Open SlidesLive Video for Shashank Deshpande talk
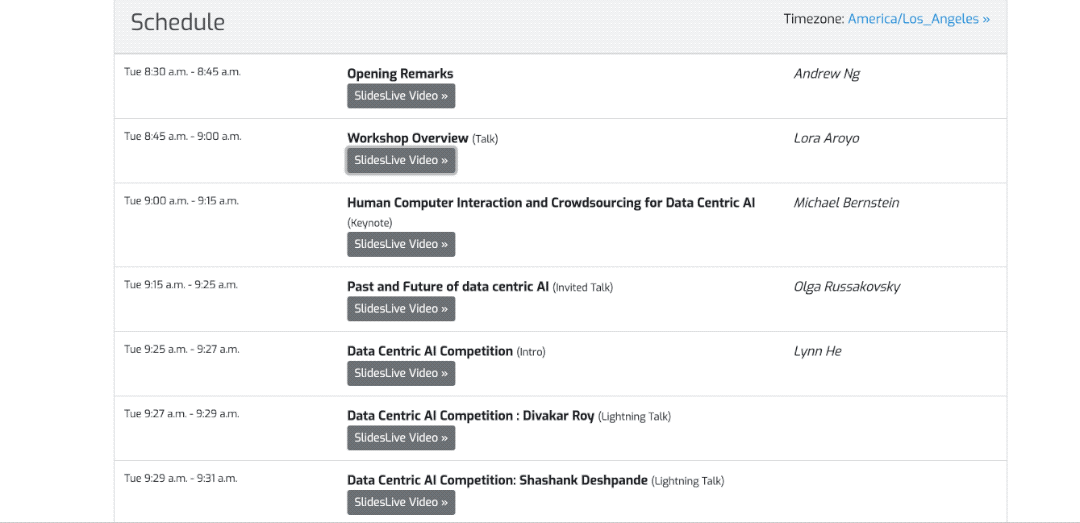 (x=401, y=502)
